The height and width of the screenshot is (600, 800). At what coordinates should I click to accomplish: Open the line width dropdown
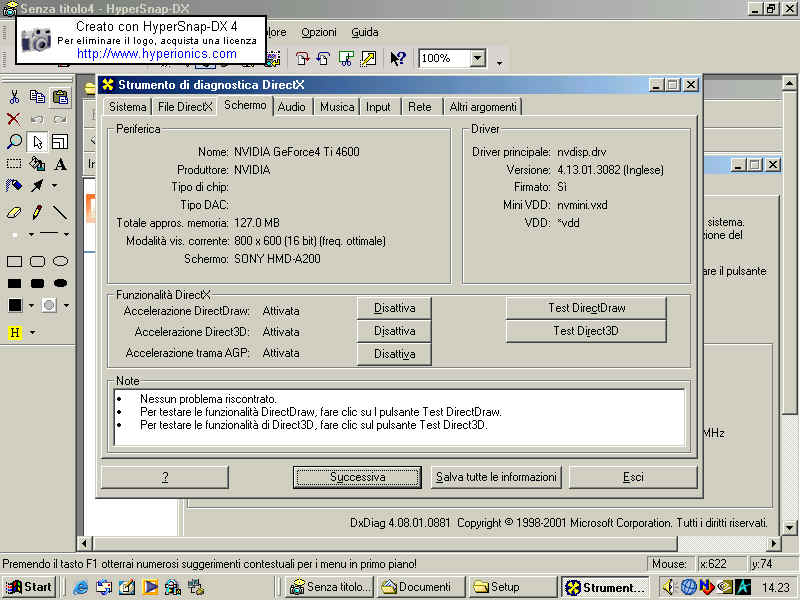(66, 234)
